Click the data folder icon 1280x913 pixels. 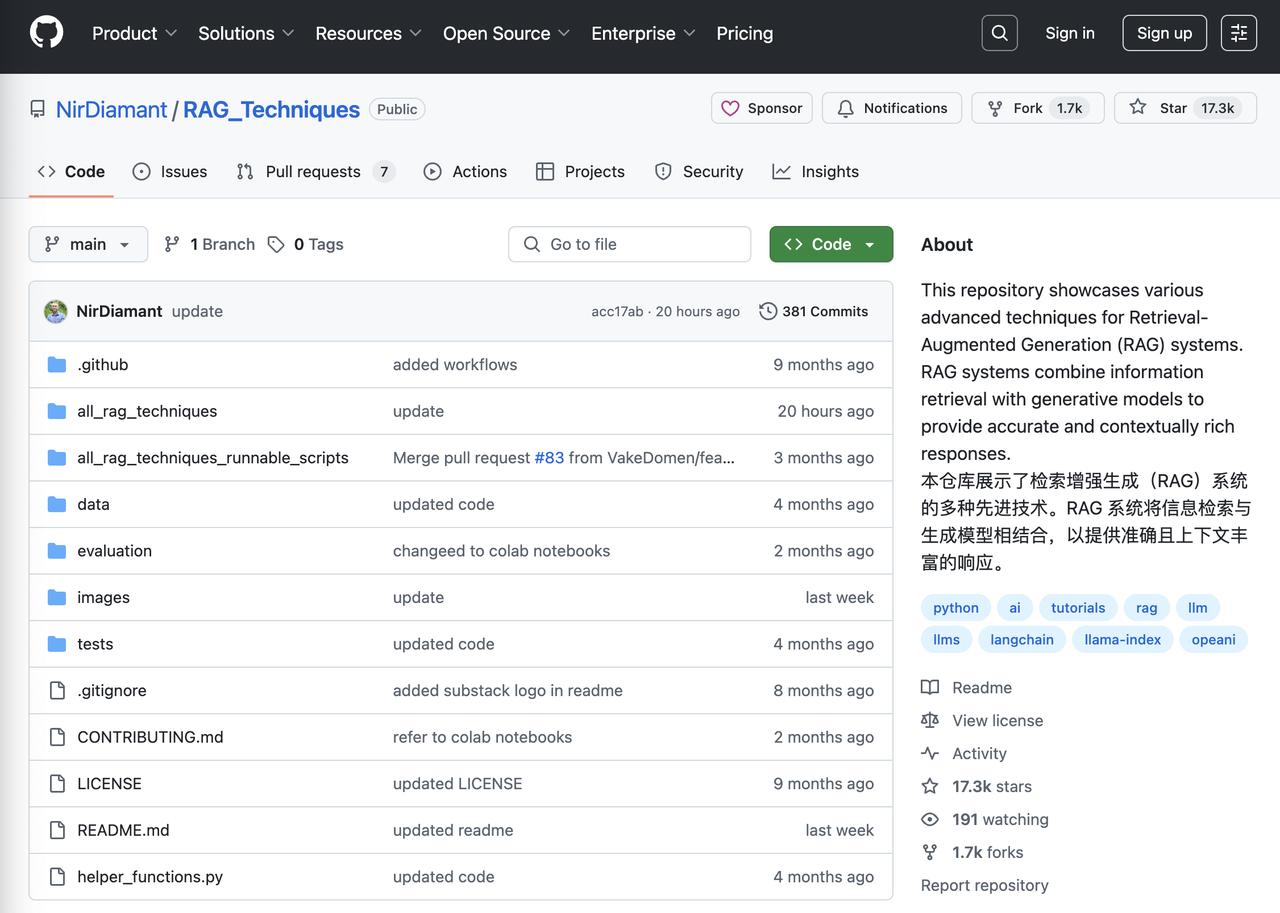tap(57, 504)
